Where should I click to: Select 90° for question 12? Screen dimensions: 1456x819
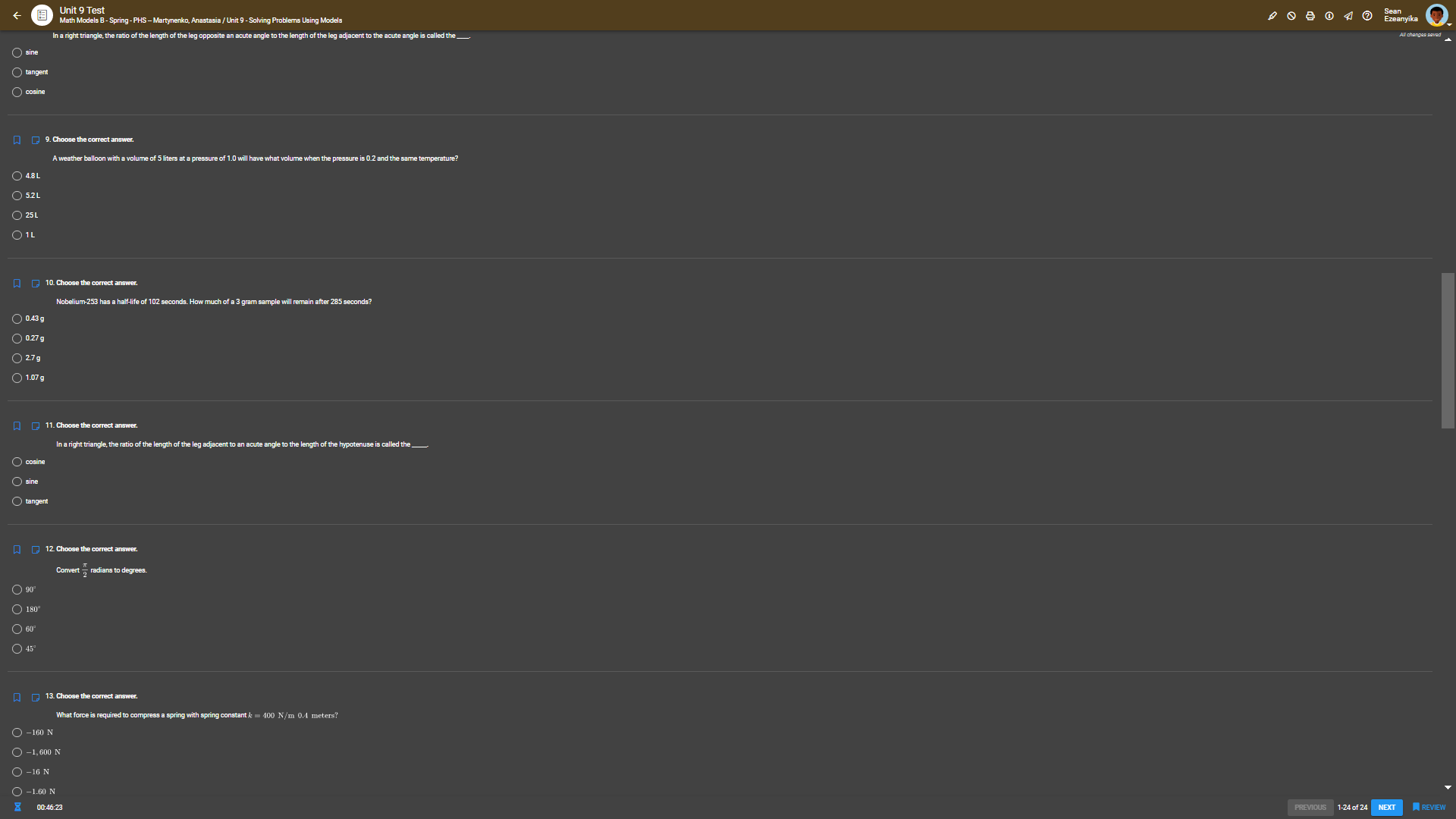pos(17,590)
